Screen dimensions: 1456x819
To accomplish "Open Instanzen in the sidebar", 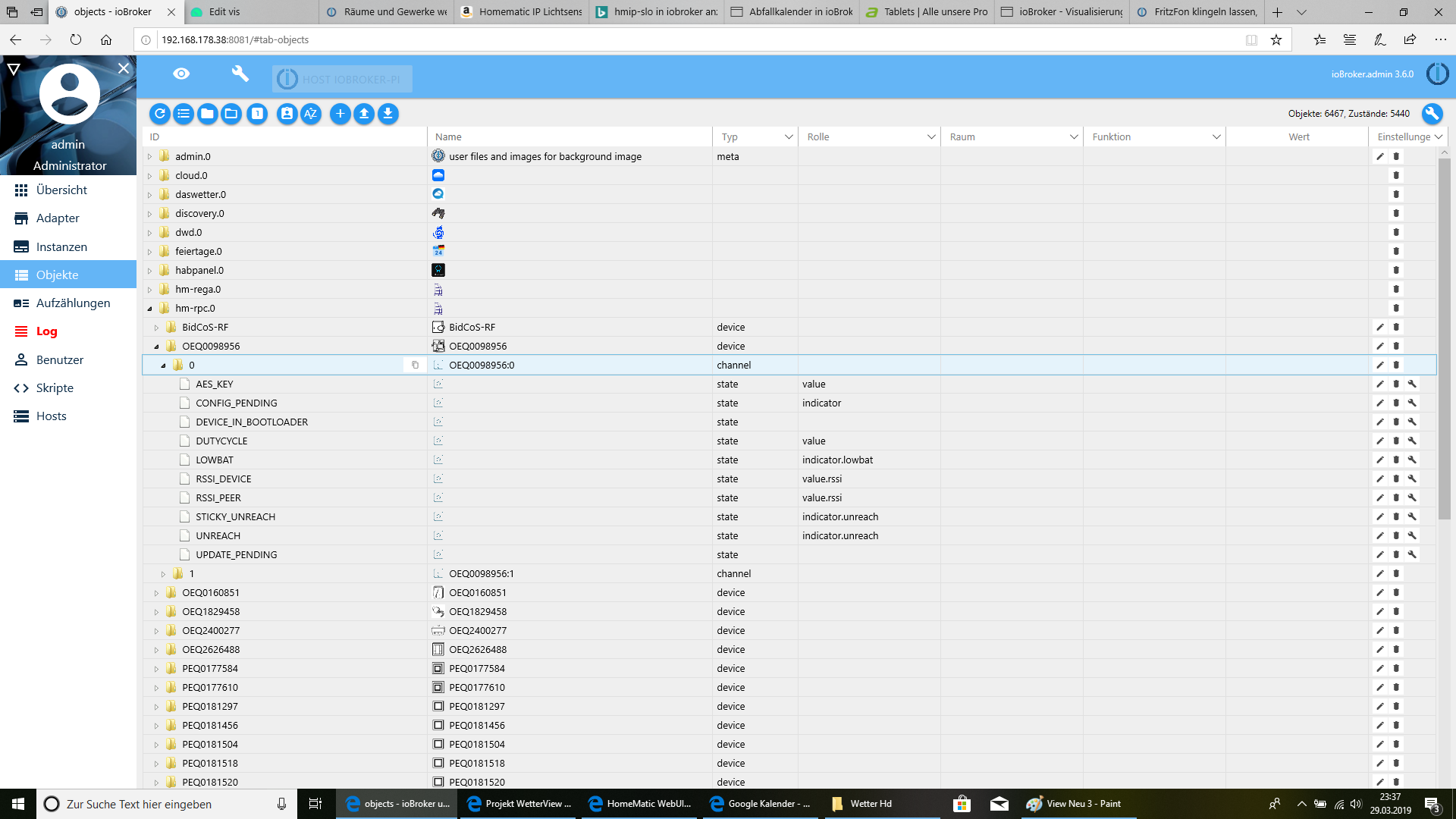I will (61, 246).
